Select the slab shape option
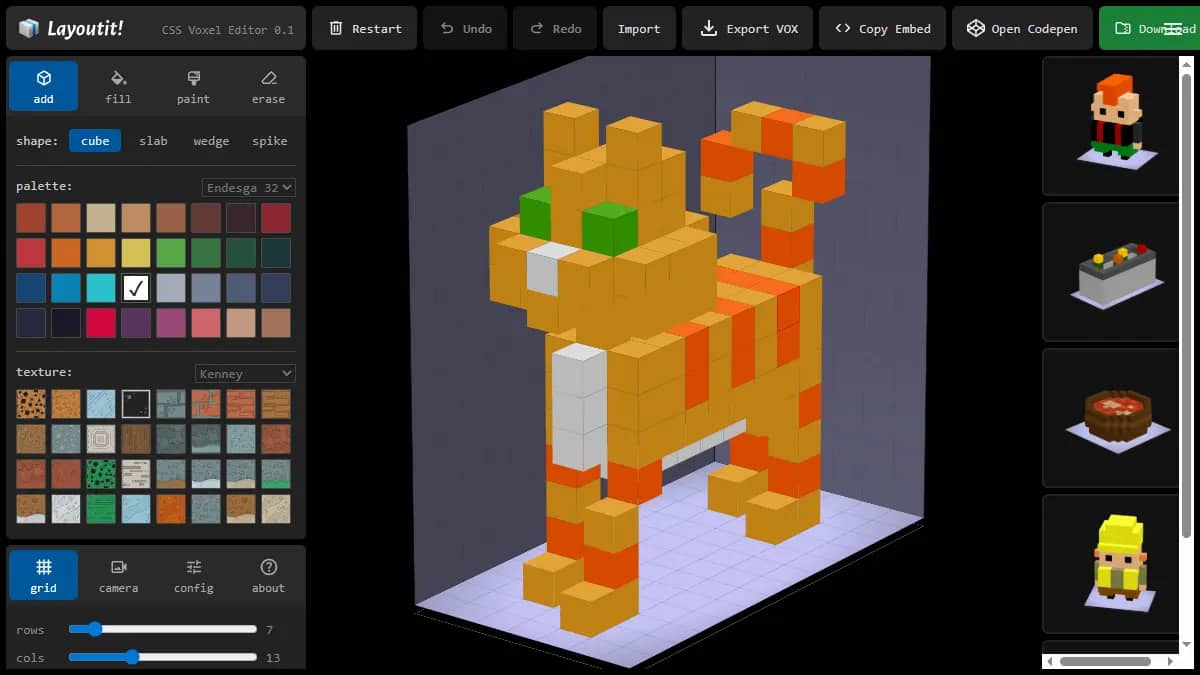Image resolution: width=1200 pixels, height=675 pixels. click(x=153, y=141)
